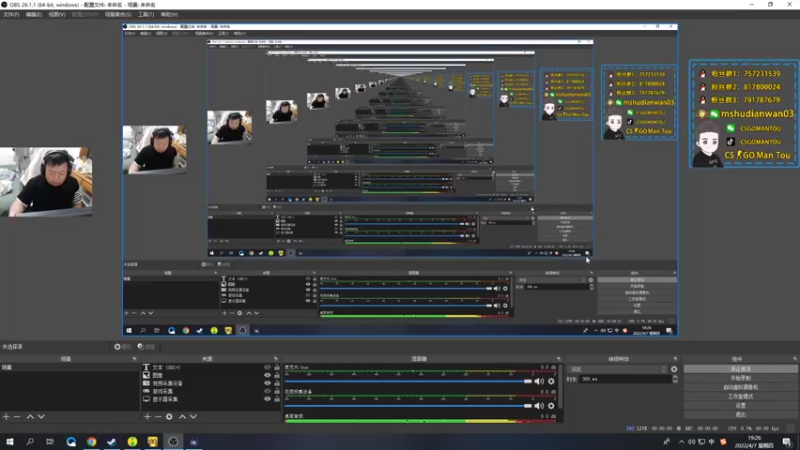This screenshot has height=450, width=800.
Task: Toggle visibility of 视频采集设备 source
Action: (x=267, y=383)
